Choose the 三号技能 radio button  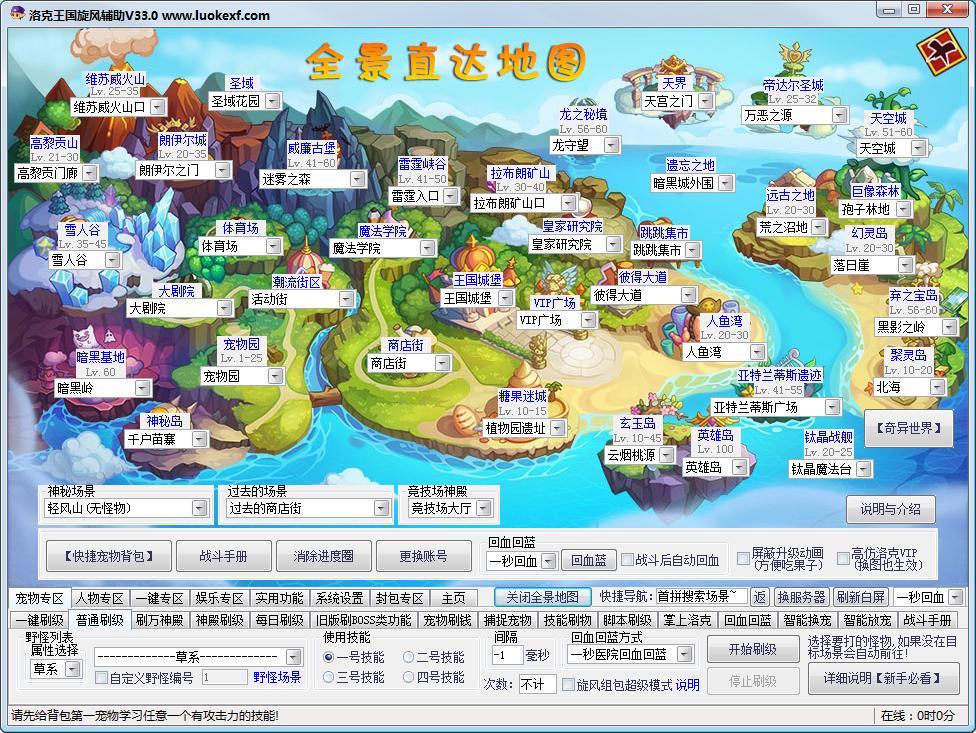pyautogui.click(x=329, y=677)
